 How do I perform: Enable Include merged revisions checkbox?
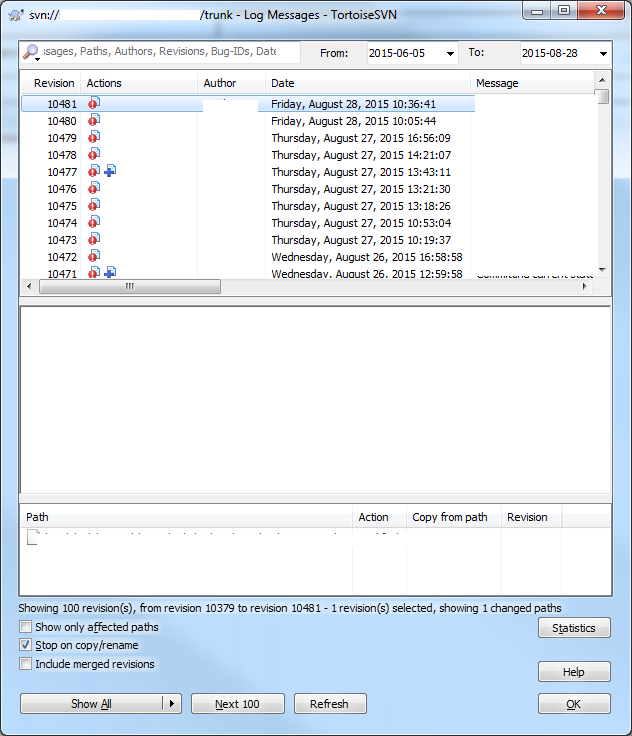(25, 664)
